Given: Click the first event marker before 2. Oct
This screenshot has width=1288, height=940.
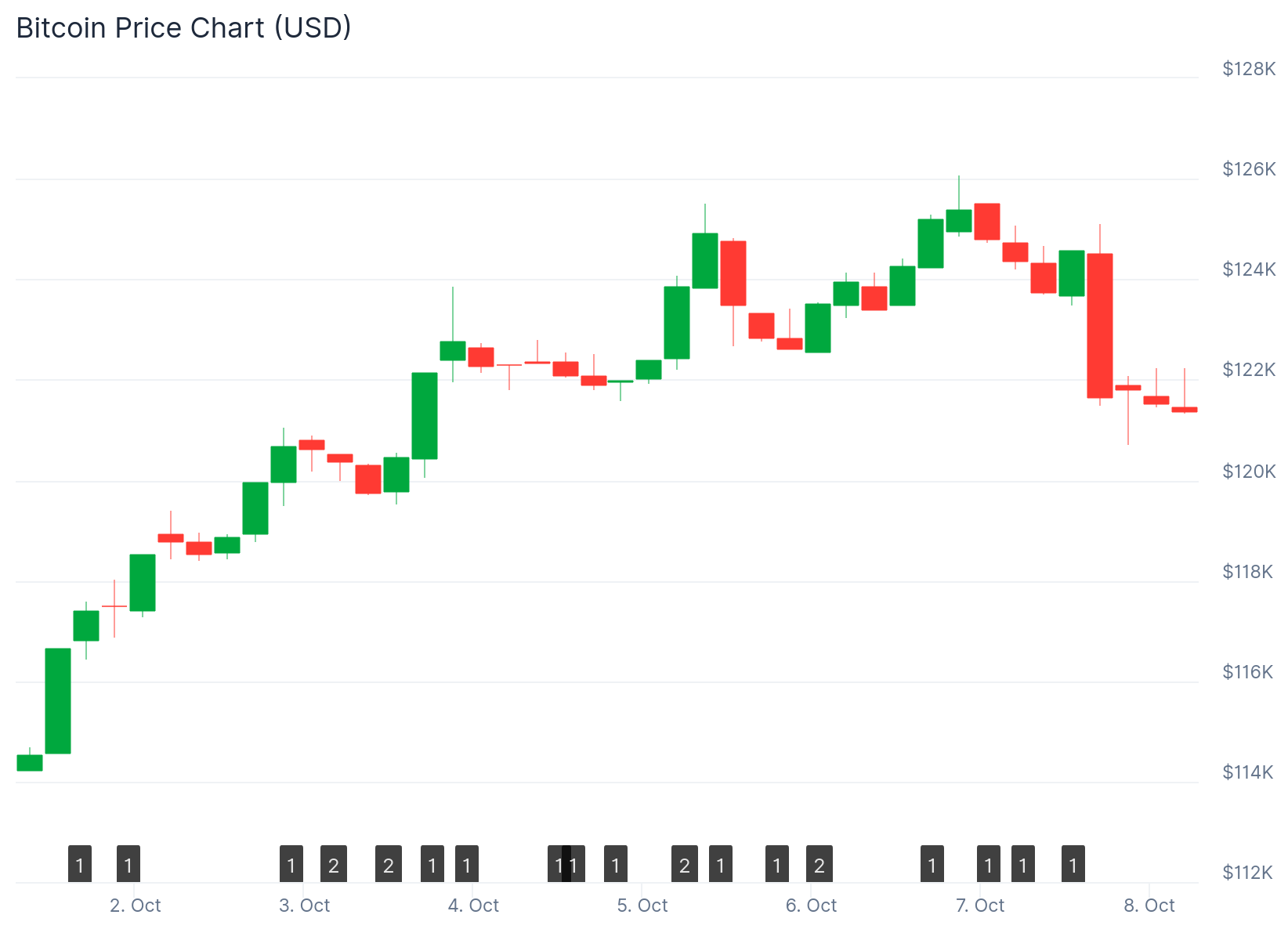Looking at the screenshot, I should [x=80, y=864].
